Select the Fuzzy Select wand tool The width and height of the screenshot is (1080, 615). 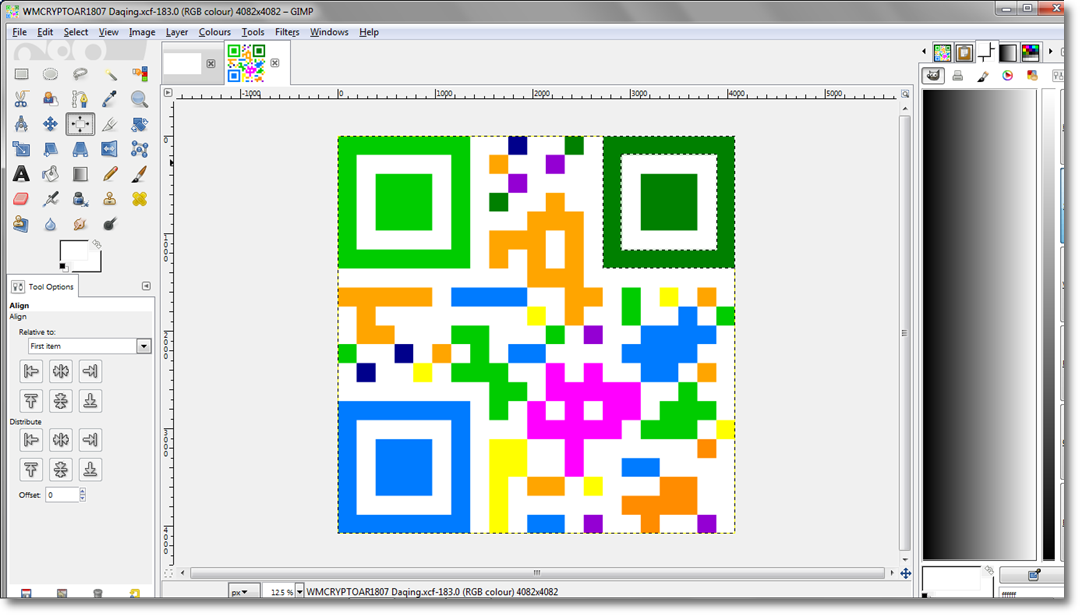click(x=110, y=74)
